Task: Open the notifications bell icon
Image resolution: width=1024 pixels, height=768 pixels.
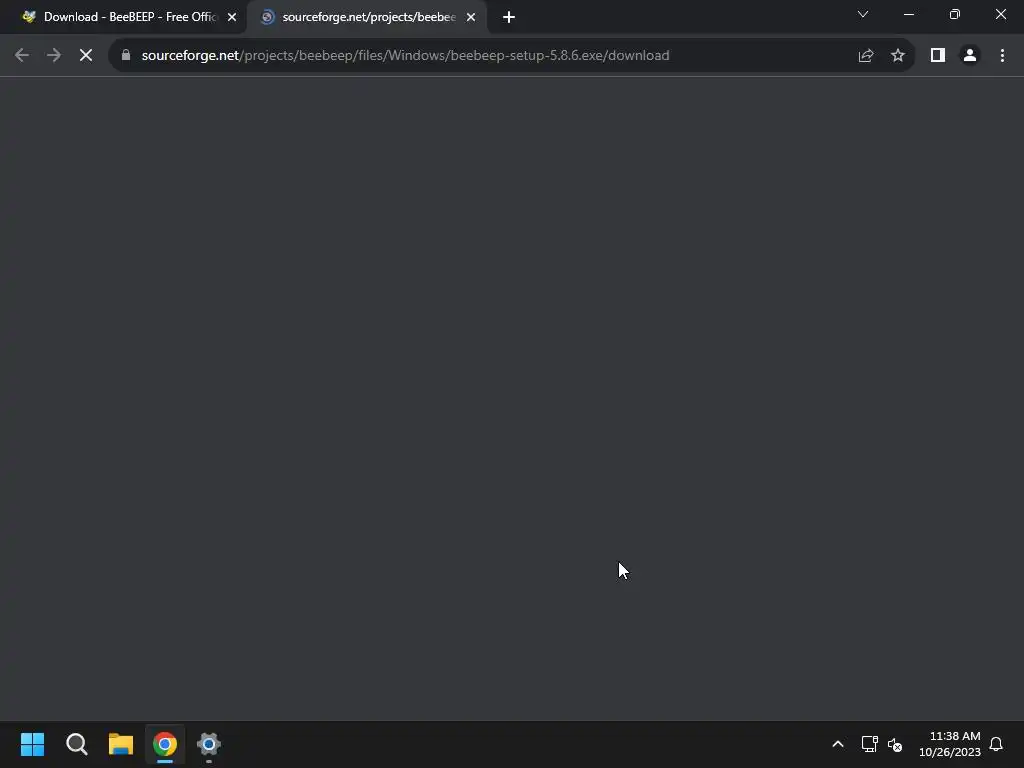Action: click(x=996, y=744)
